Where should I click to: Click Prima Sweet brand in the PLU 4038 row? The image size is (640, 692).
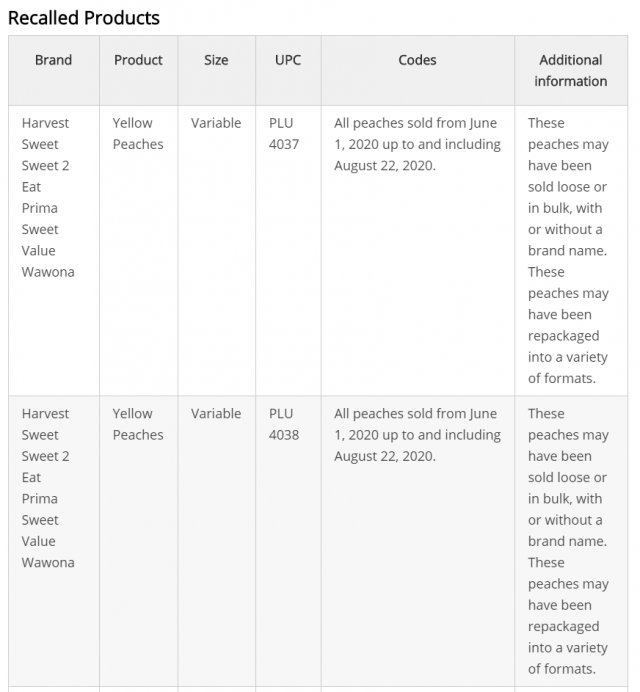click(x=40, y=509)
